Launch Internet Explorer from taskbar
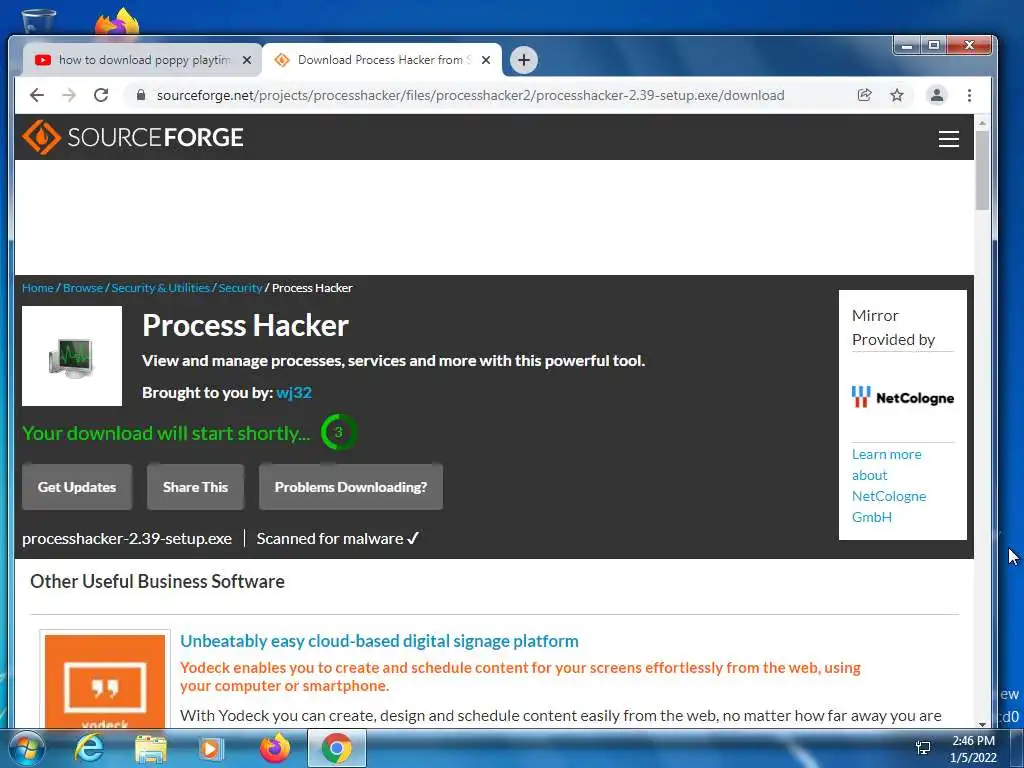Screen dimensions: 1024x768 tap(89, 748)
